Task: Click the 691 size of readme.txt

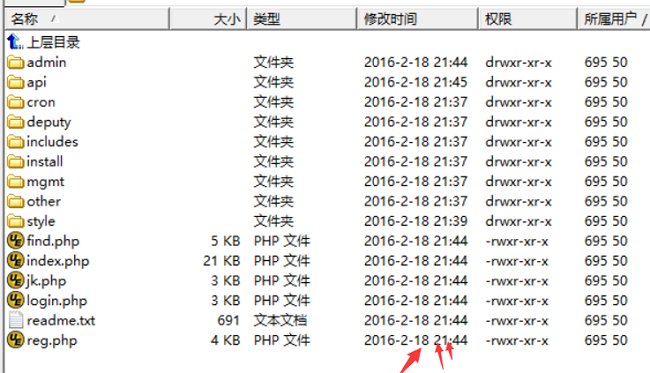Action: [228, 320]
